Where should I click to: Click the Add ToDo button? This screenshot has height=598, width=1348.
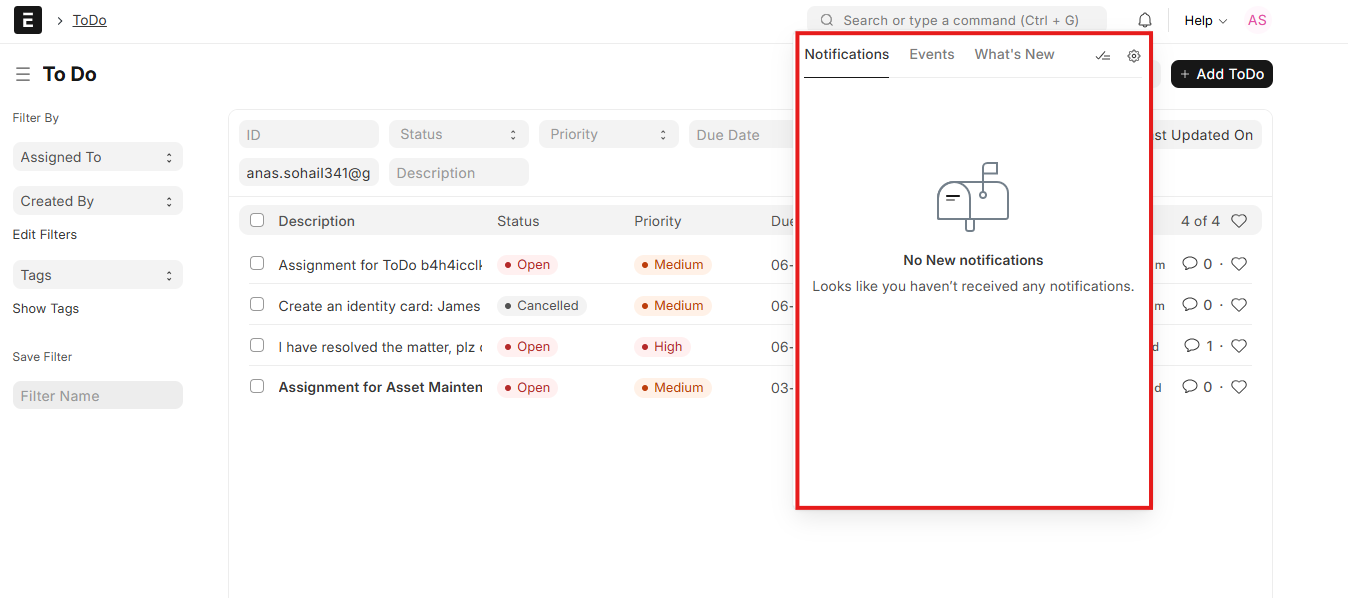point(1222,74)
